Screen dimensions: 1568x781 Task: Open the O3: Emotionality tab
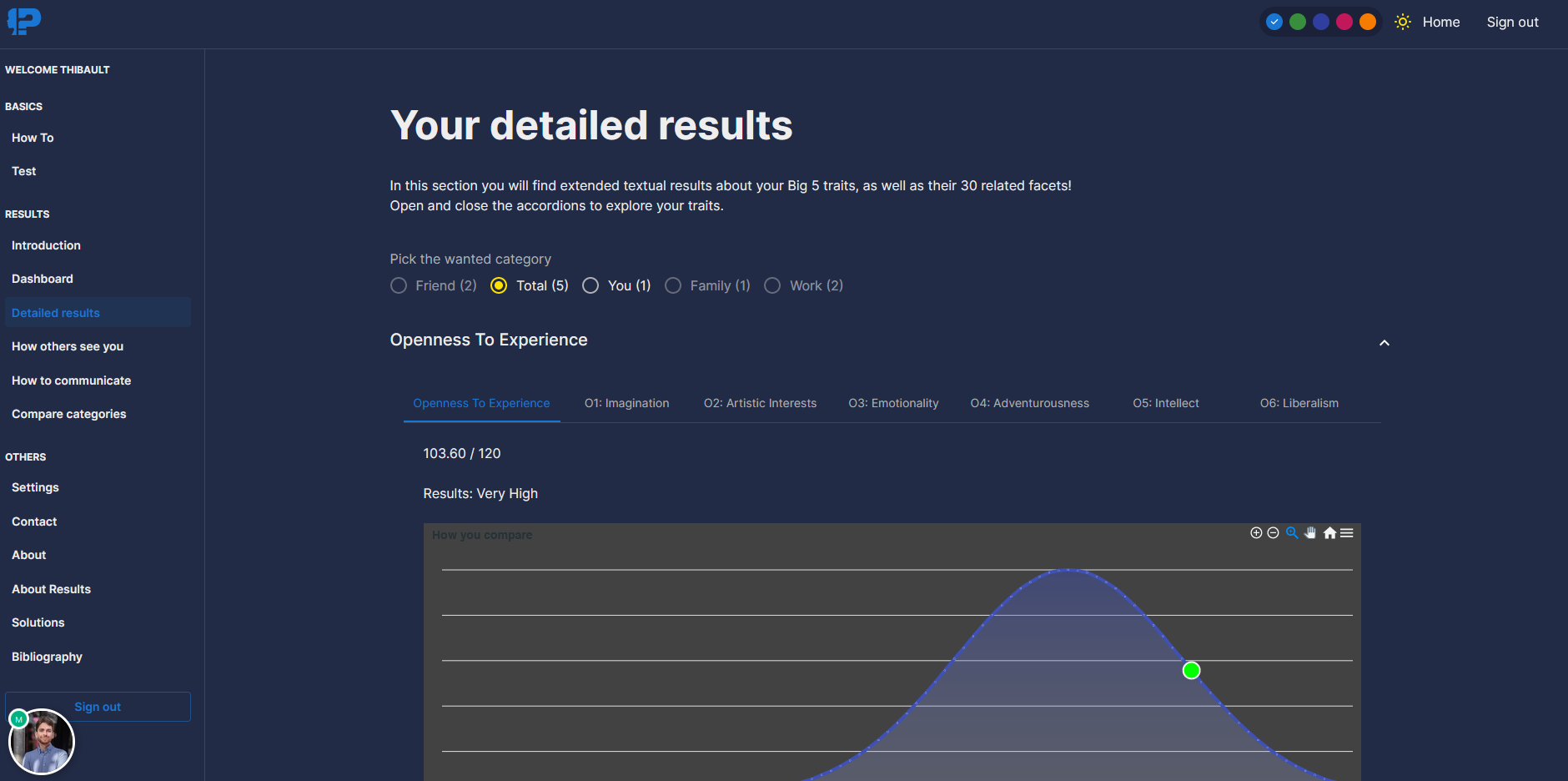point(893,403)
